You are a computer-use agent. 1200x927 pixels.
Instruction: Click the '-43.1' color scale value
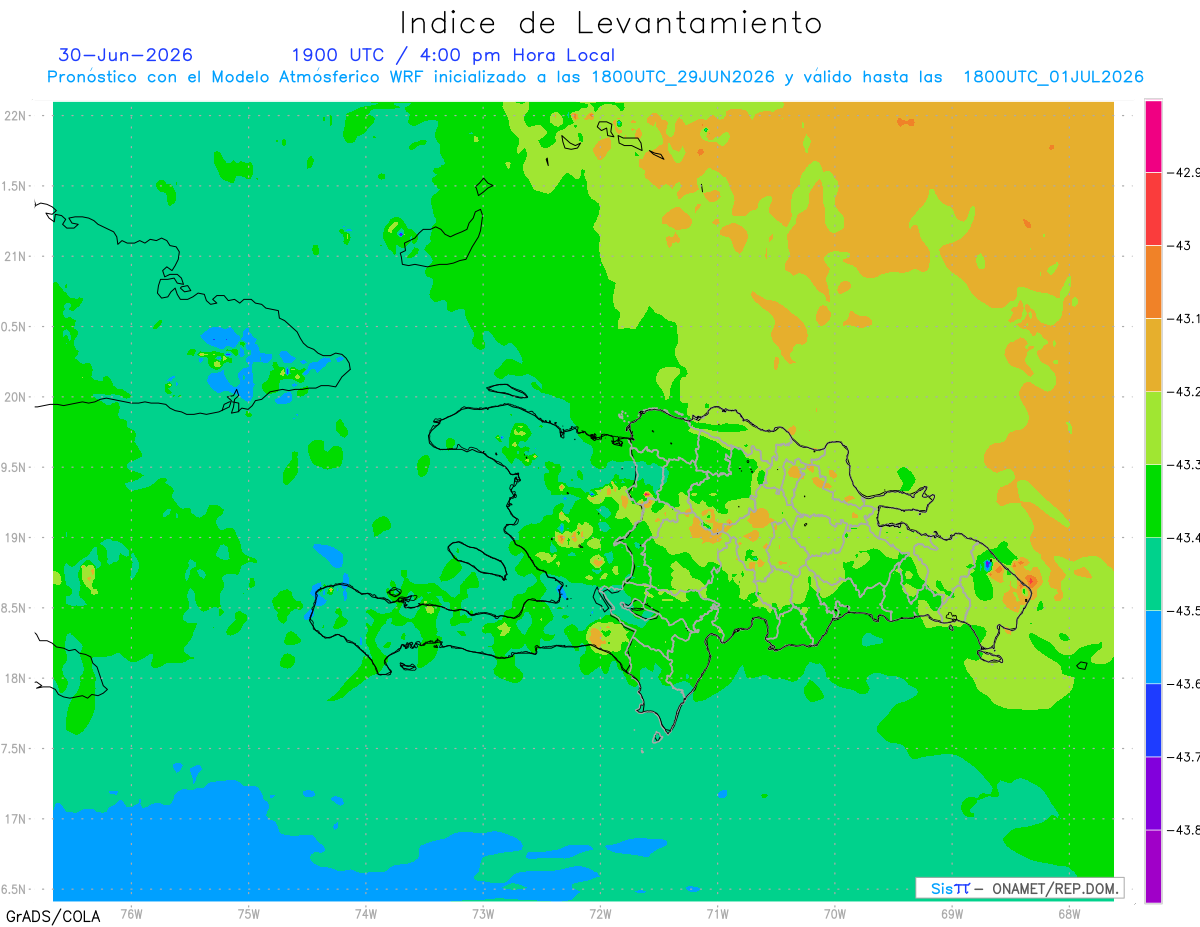1184,319
